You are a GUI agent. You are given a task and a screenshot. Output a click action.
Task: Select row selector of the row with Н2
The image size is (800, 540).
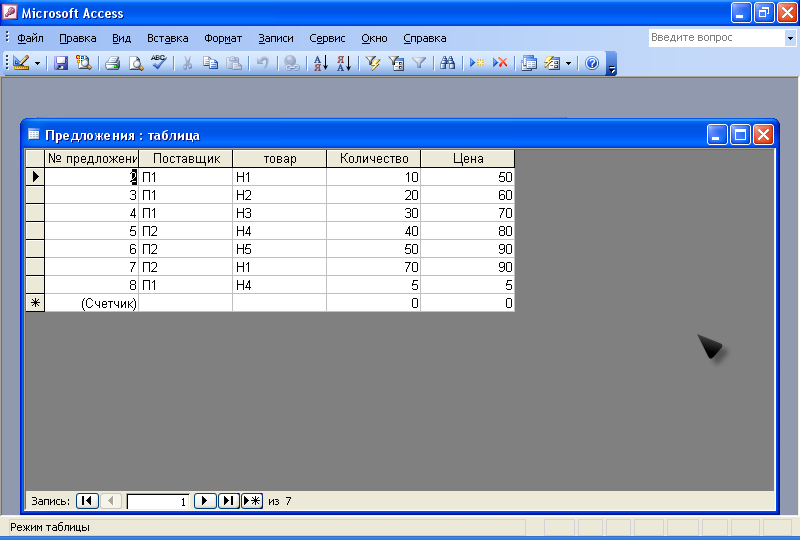click(35, 195)
